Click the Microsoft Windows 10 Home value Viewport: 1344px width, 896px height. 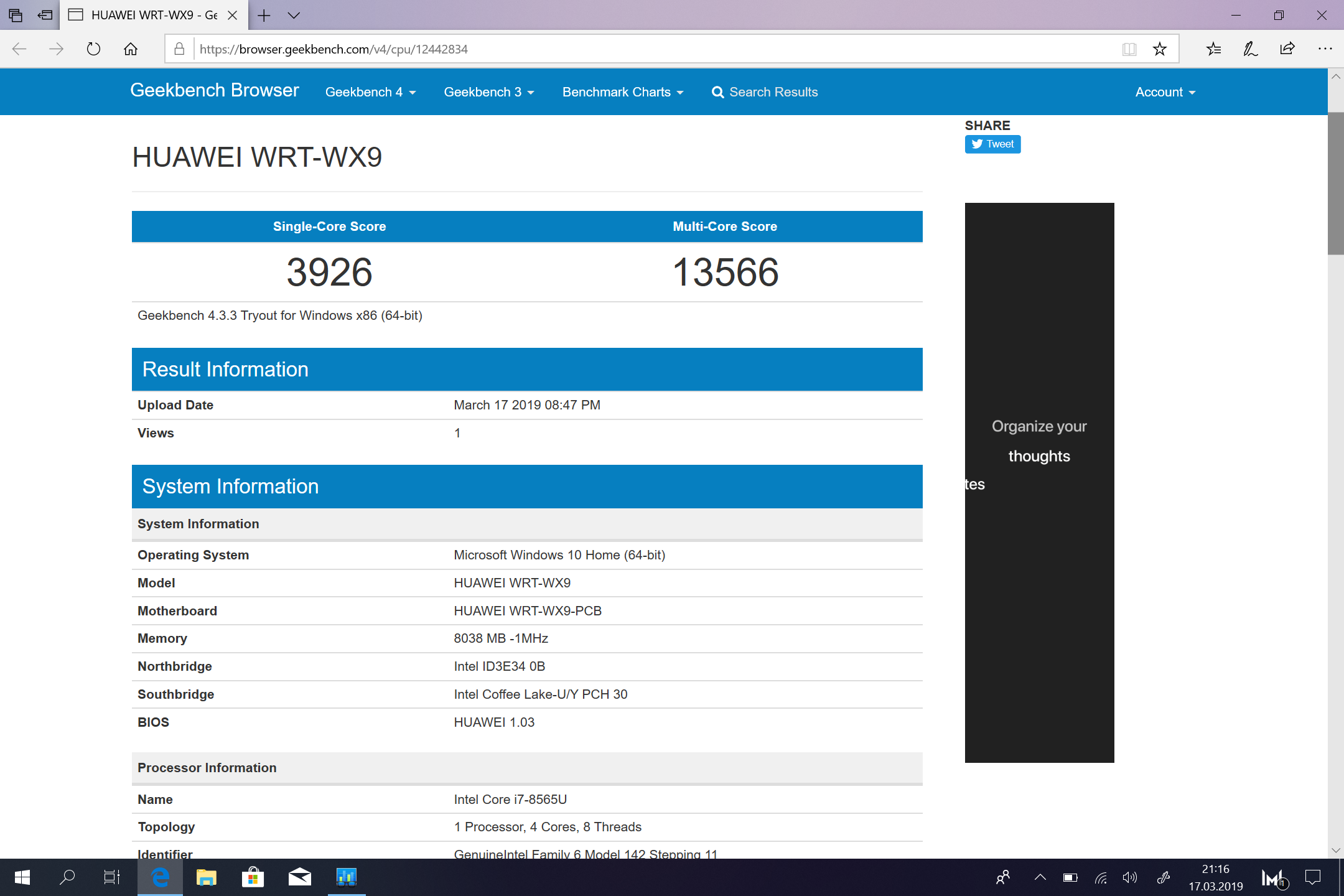click(x=559, y=555)
